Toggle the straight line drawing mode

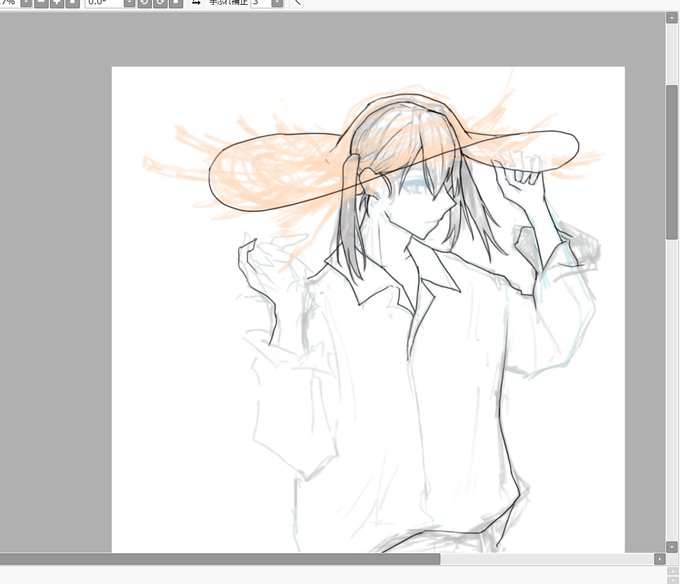pyautogui.click(x=296, y=3)
